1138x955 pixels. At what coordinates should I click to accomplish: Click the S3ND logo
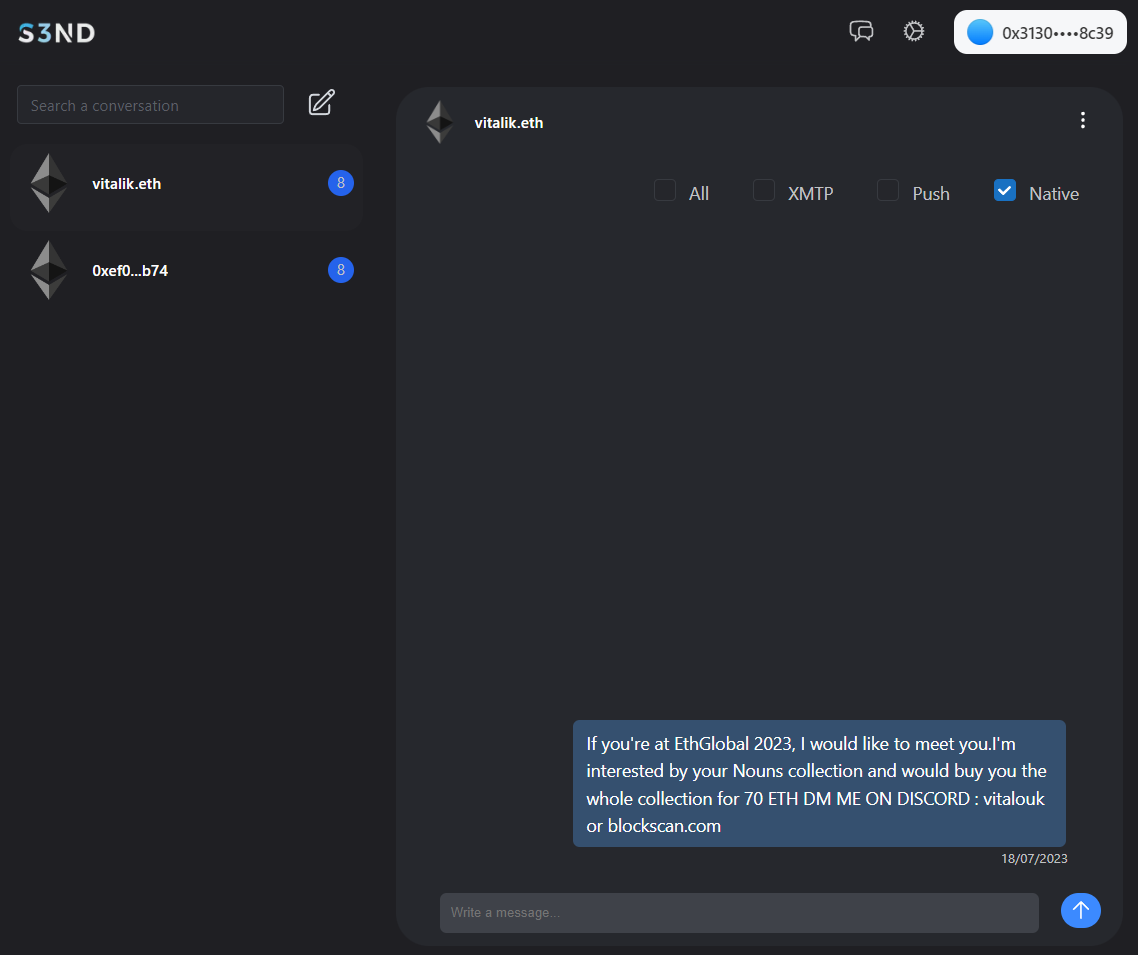click(x=56, y=32)
